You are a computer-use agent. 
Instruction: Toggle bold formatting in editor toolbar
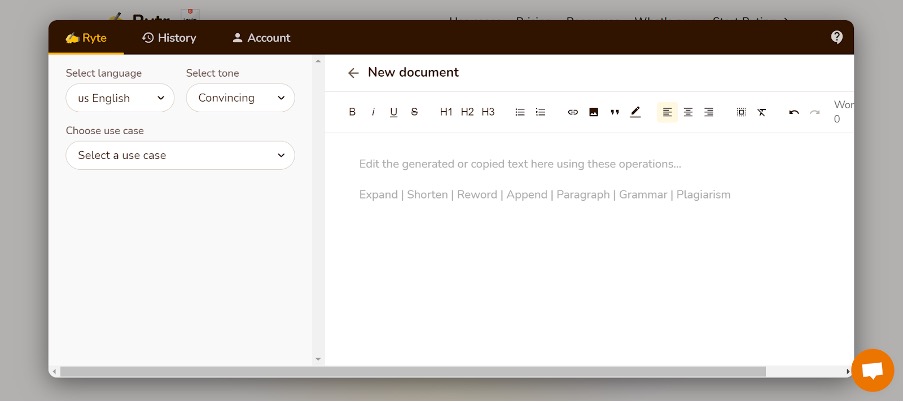pyautogui.click(x=352, y=112)
